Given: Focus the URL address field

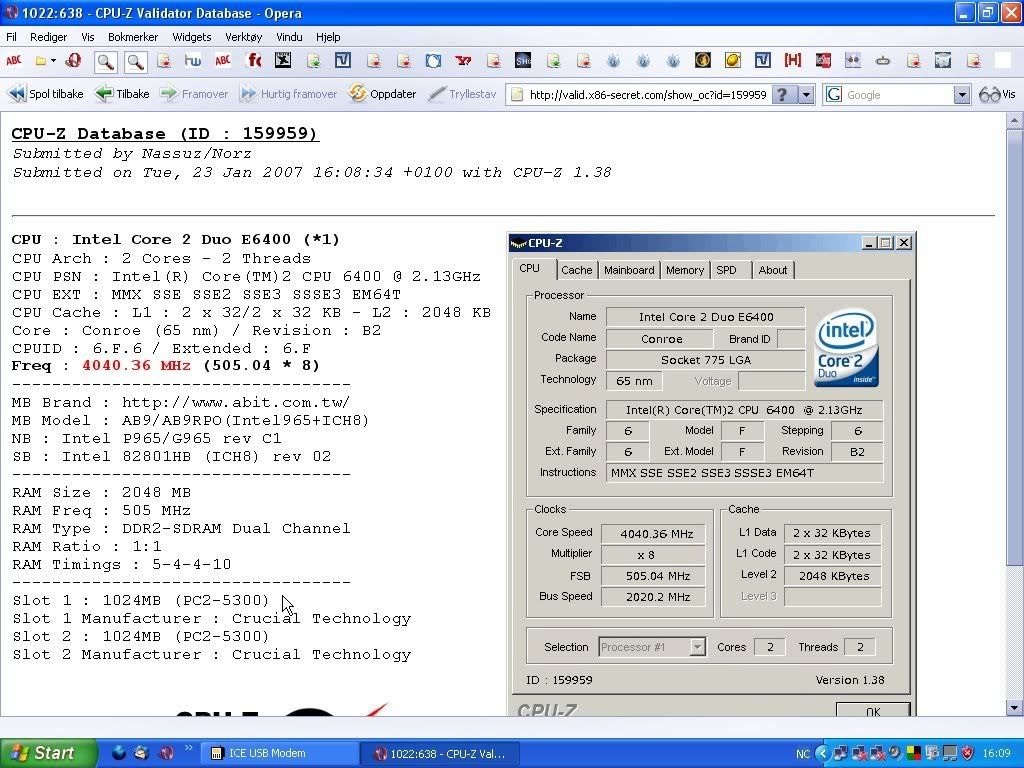Looking at the screenshot, I should point(648,95).
